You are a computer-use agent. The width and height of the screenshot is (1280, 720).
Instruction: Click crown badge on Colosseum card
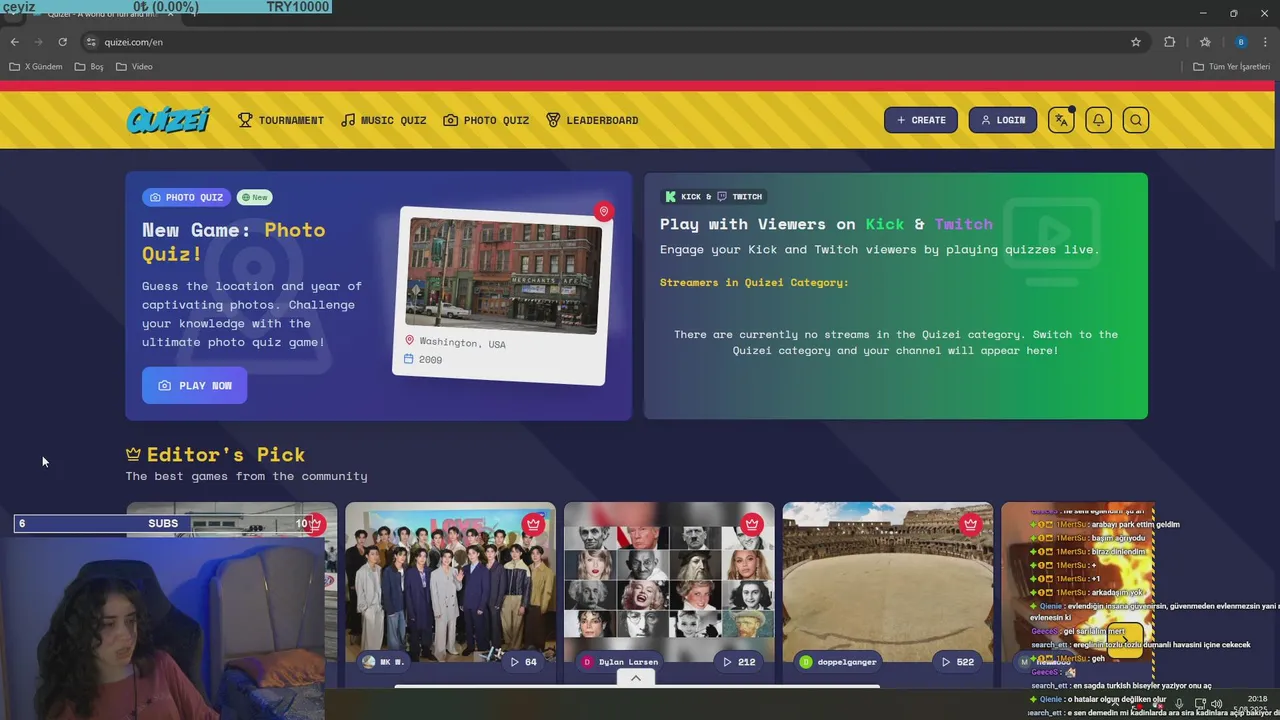tap(970, 524)
